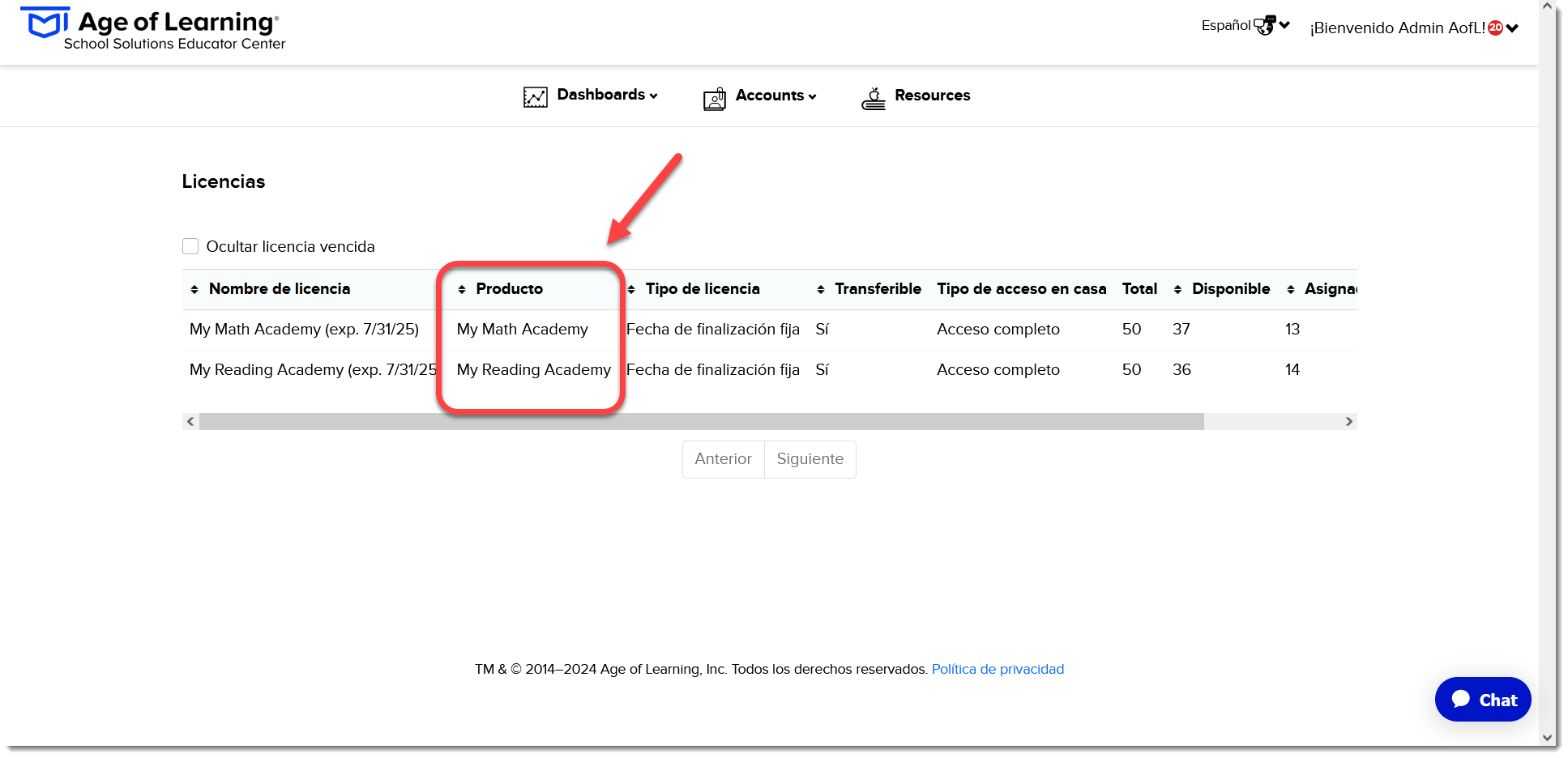This screenshot has width=1568, height=758.
Task: Click the page vertical scrollbar track
Action: click(1547, 373)
